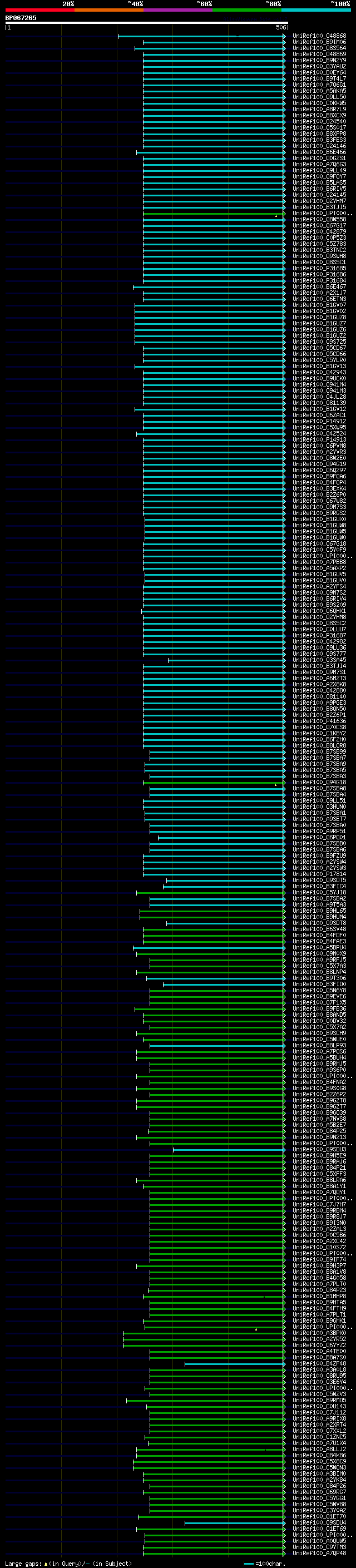Select the UniRef100_Q84K86 label

319,1455
